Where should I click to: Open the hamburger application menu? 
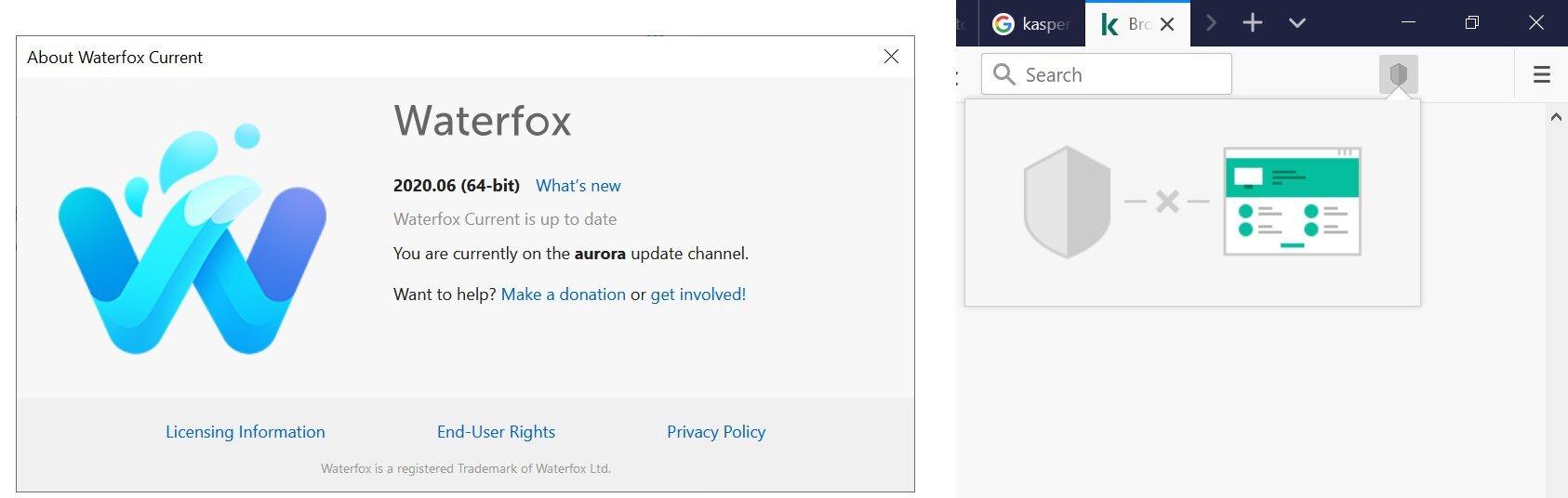click(1541, 74)
